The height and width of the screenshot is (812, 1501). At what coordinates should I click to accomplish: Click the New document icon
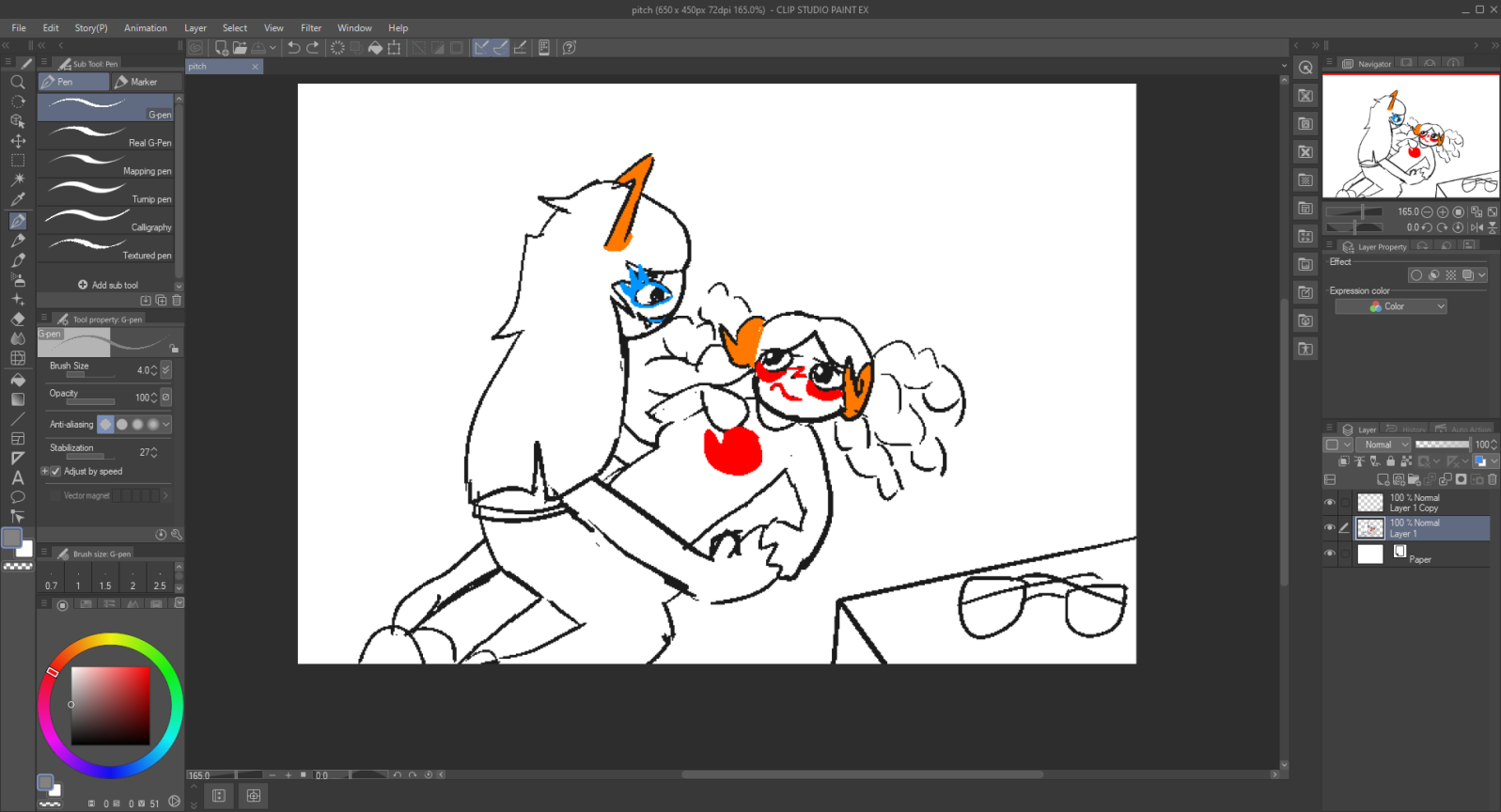[x=221, y=47]
